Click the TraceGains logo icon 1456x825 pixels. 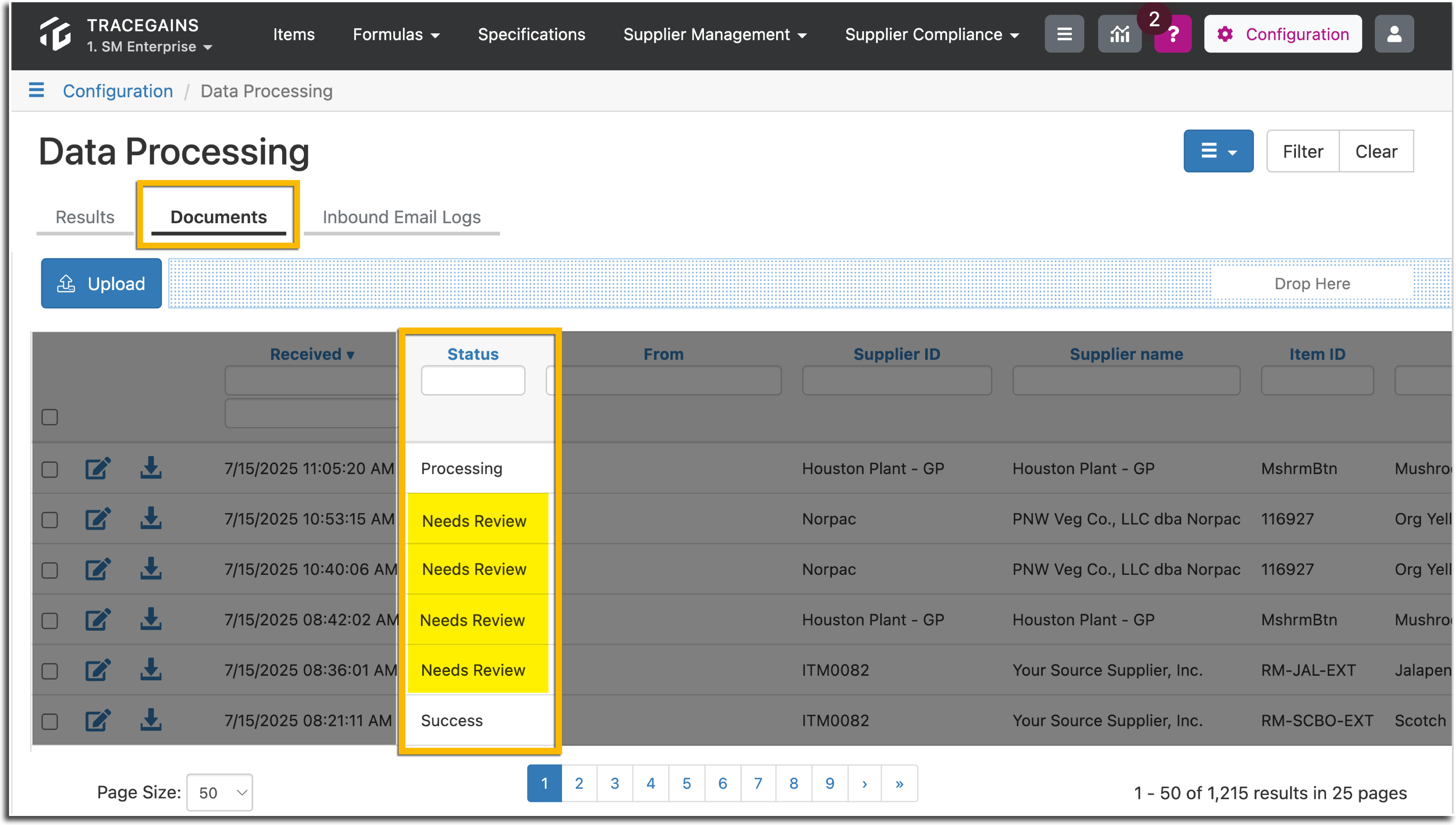(x=55, y=34)
